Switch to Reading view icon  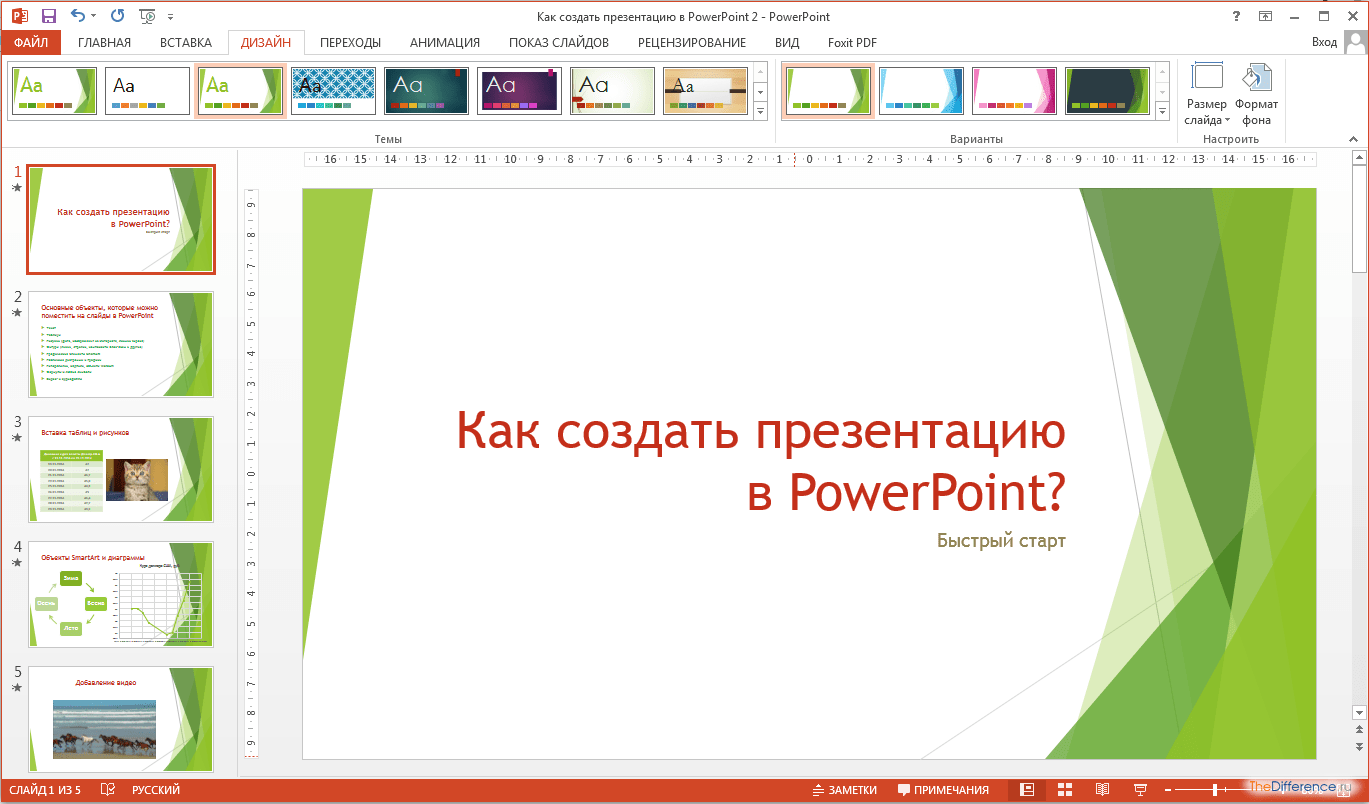(x=1102, y=789)
